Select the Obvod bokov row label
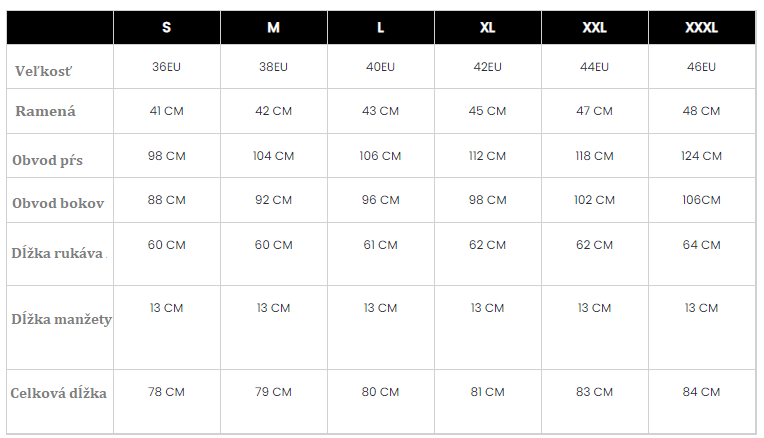764x438 pixels. pyautogui.click(x=58, y=203)
